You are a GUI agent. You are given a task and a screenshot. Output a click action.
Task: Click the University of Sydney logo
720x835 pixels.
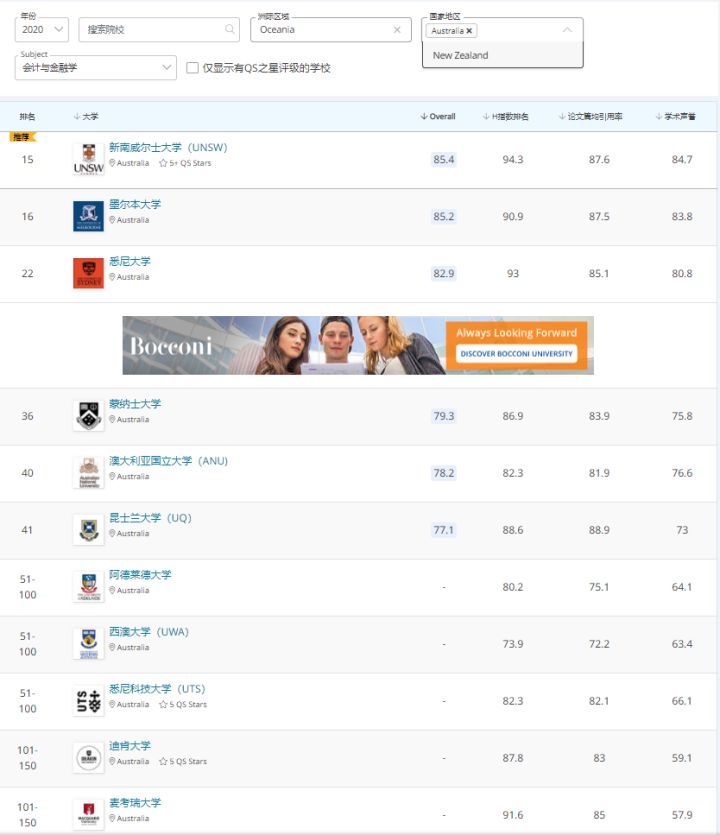pyautogui.click(x=88, y=273)
